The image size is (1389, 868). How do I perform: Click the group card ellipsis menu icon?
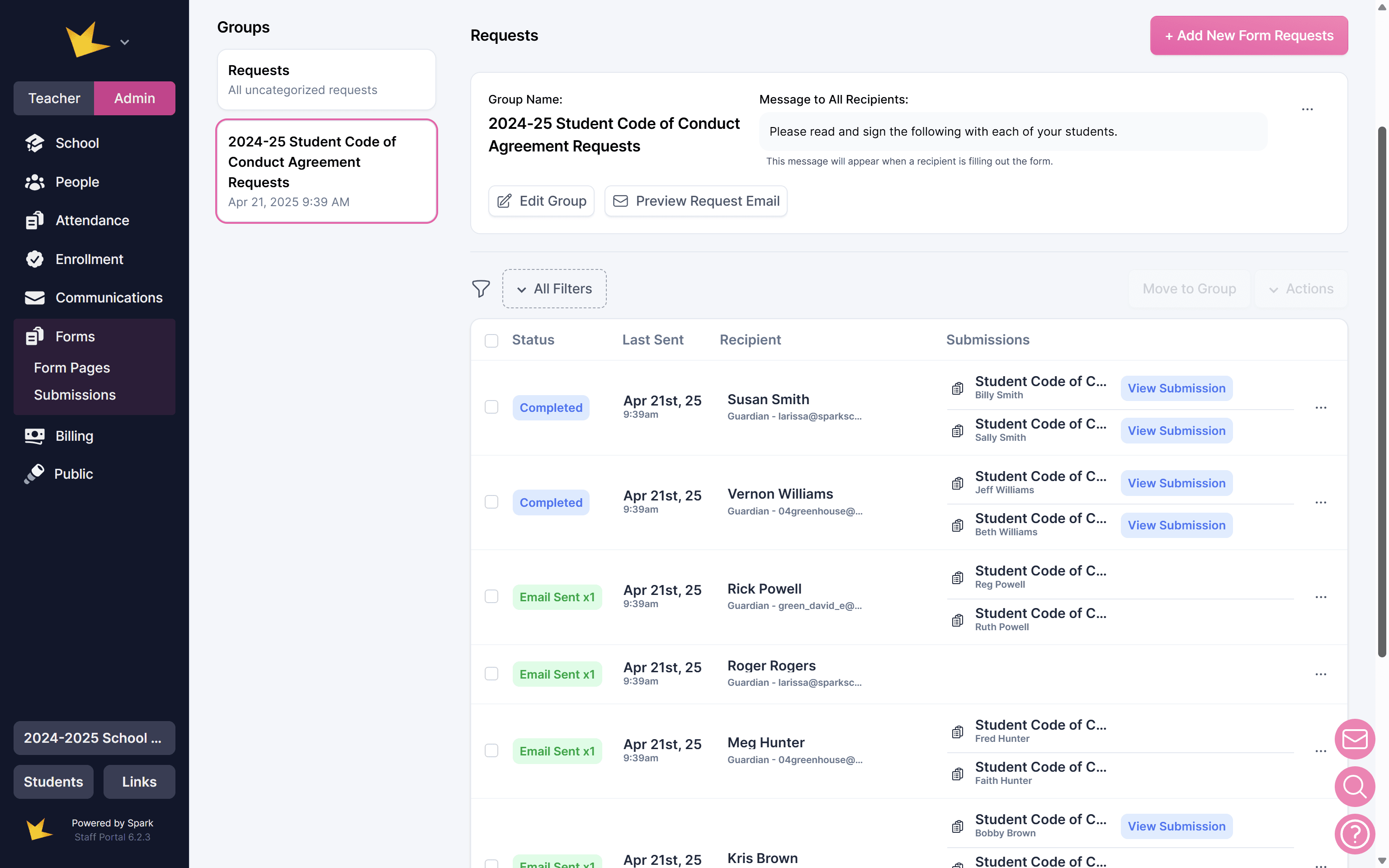pos(1307,109)
